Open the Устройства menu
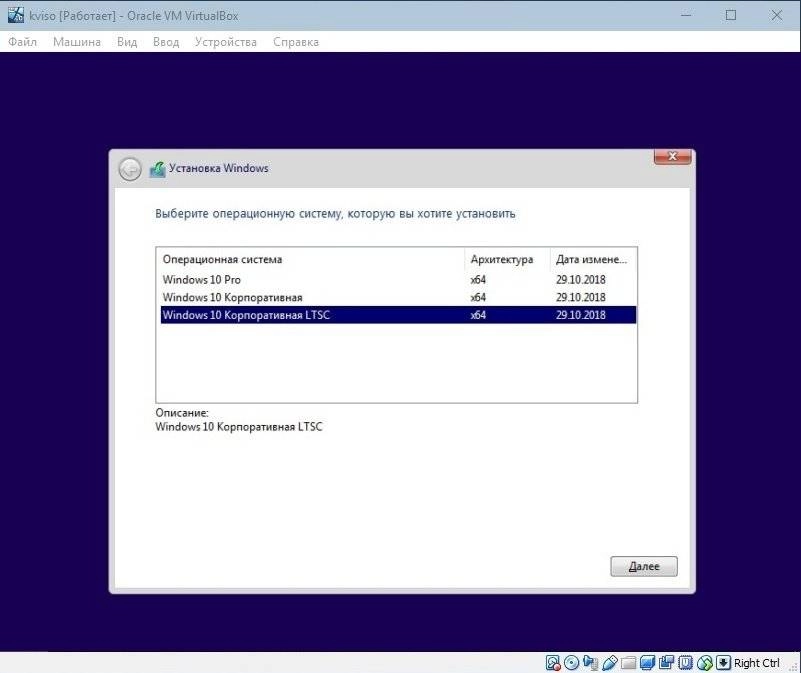The width and height of the screenshot is (801, 673). pos(226,42)
